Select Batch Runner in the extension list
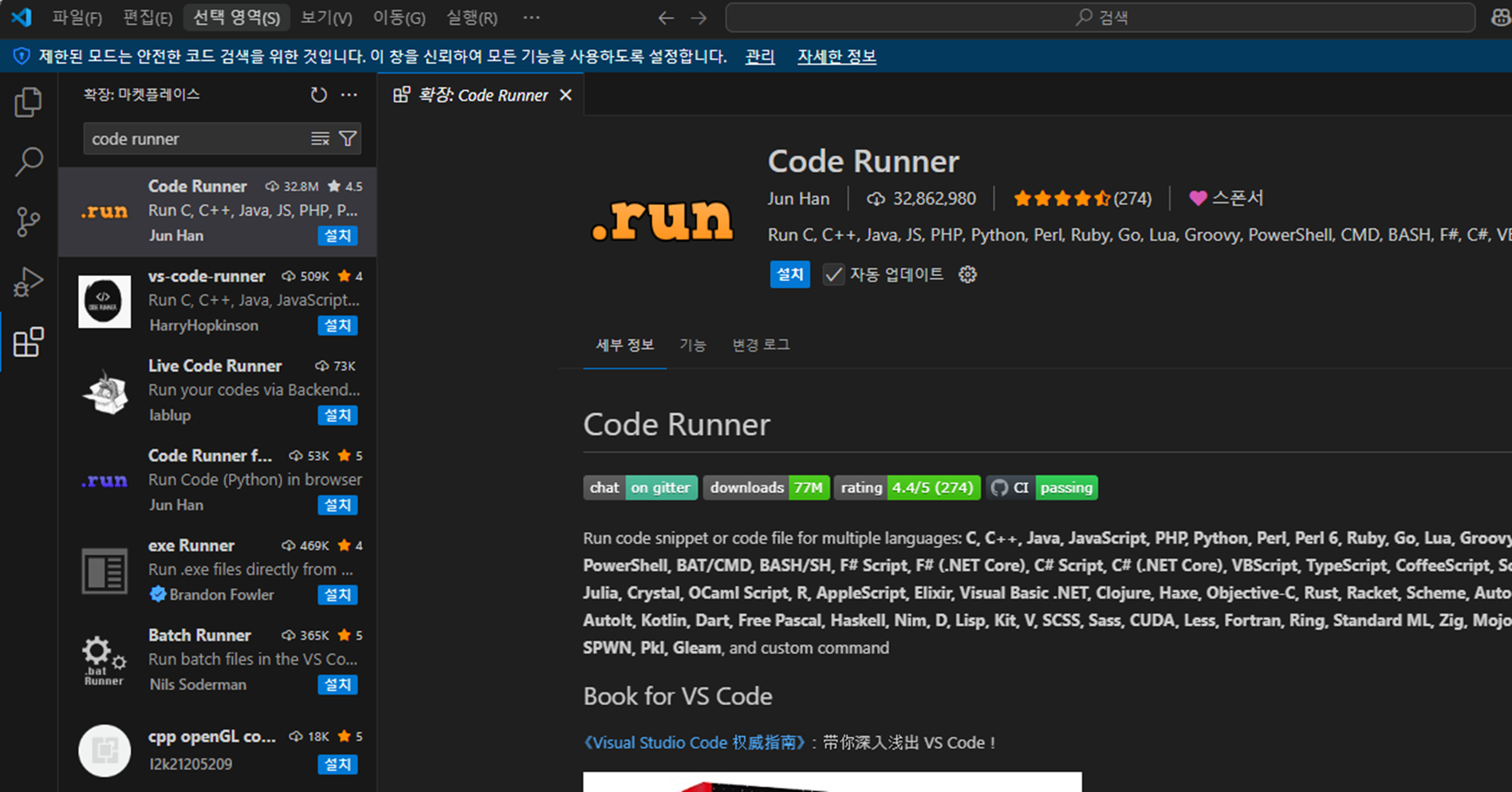 pyautogui.click(x=218, y=660)
